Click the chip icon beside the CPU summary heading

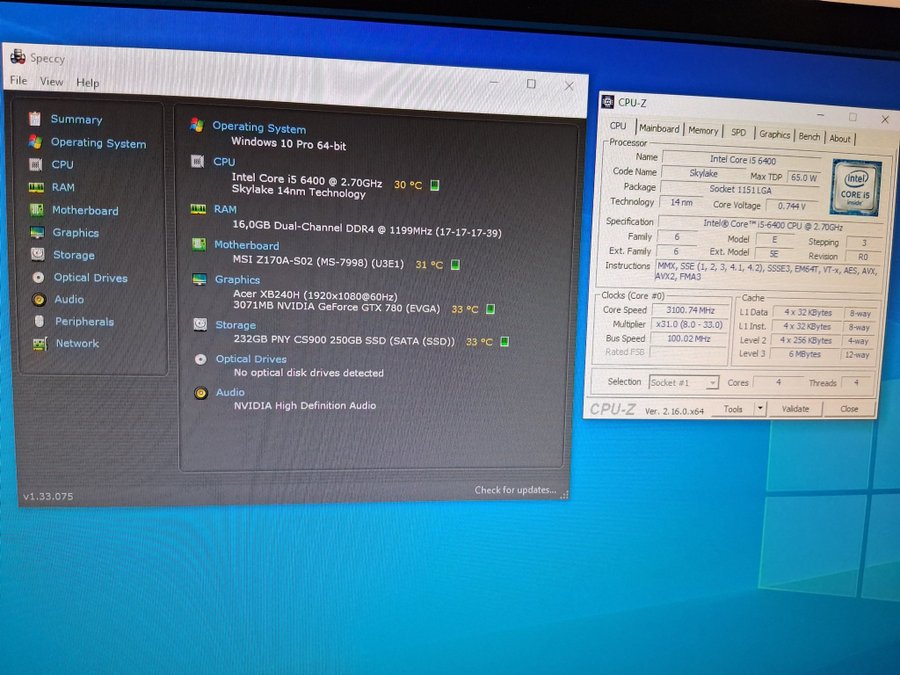(x=197, y=161)
